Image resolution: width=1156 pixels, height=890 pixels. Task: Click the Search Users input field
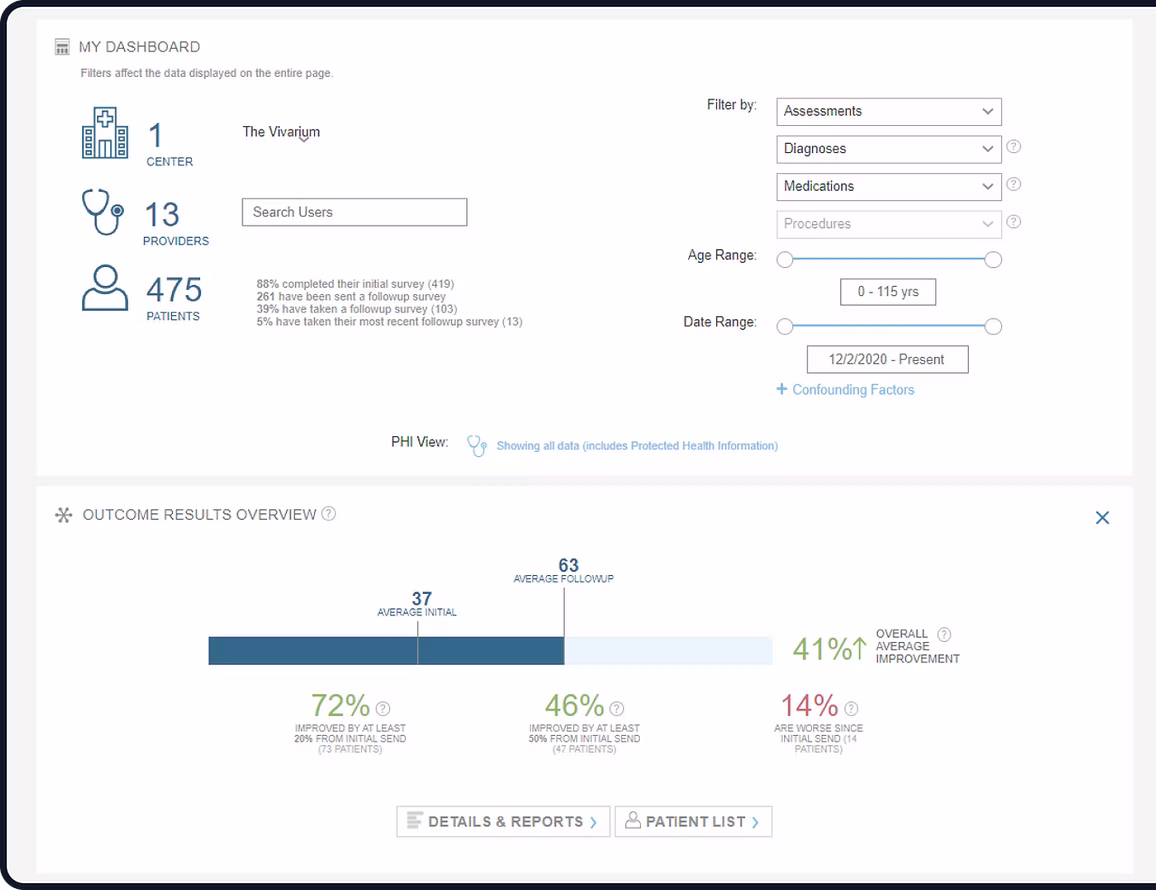(354, 212)
